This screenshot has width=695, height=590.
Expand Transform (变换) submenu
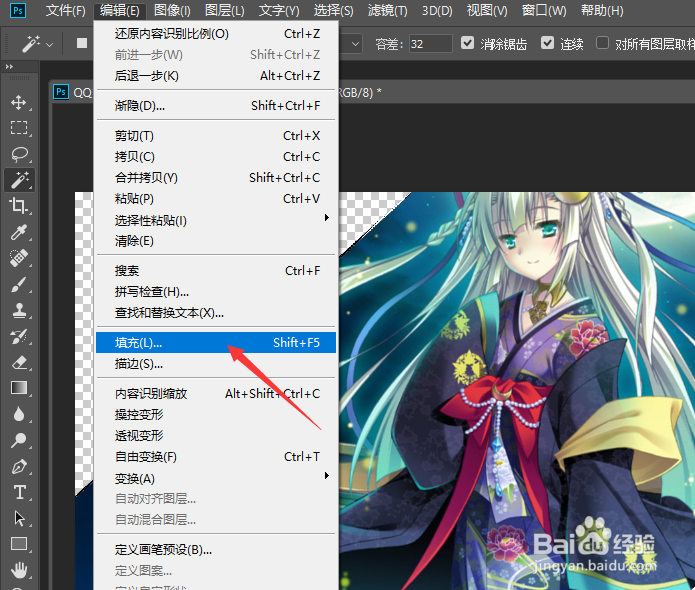(x=216, y=478)
